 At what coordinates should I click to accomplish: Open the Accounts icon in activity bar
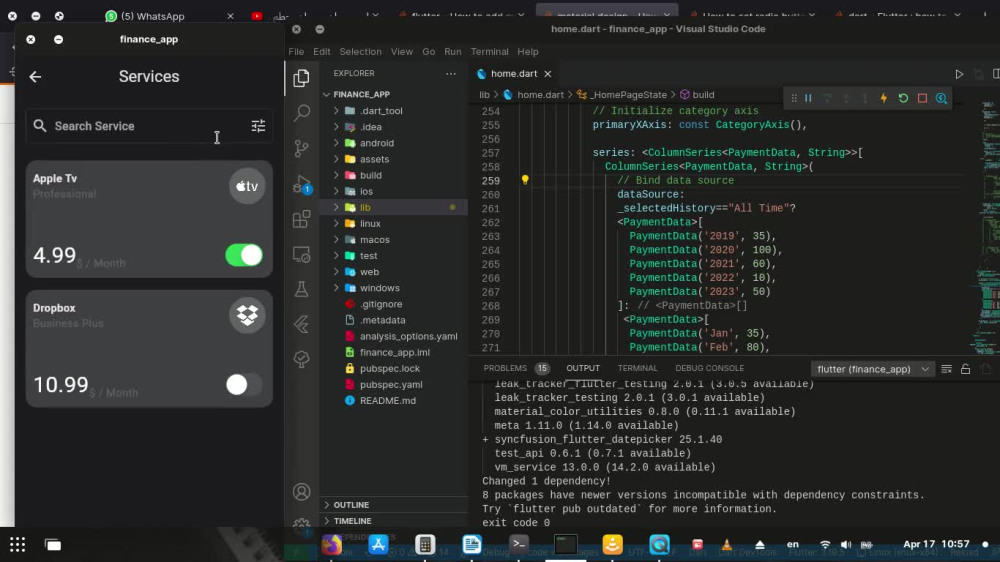(301, 492)
